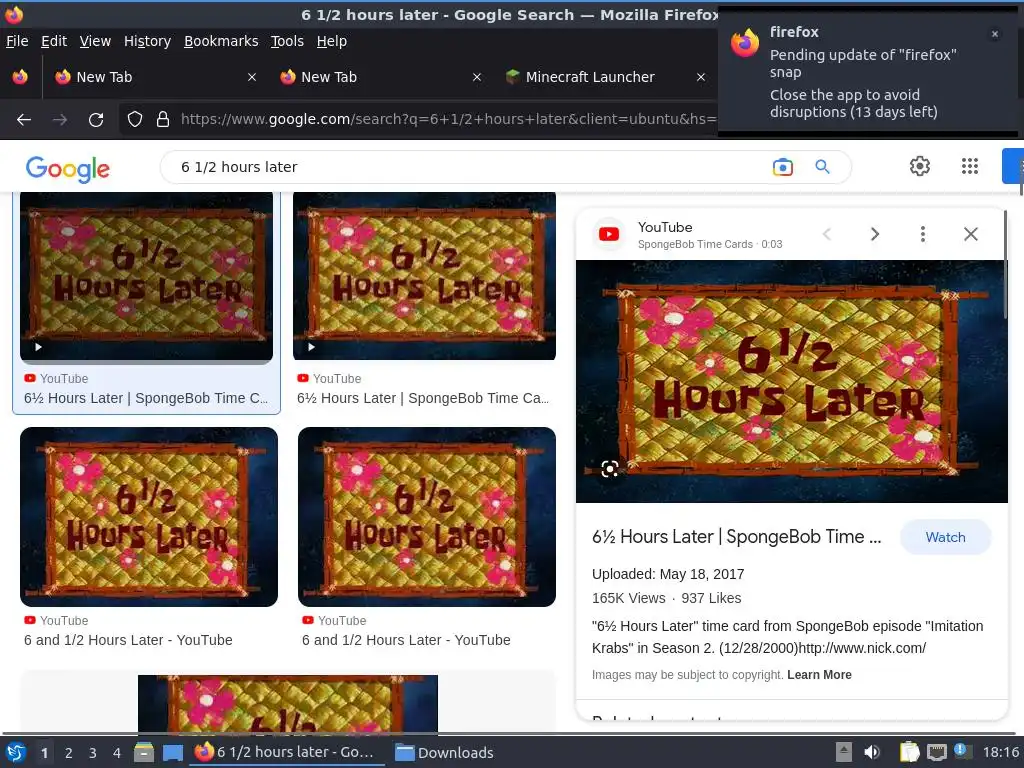This screenshot has width=1024, height=768.
Task: Click '6½ Hours Later | SpongeBob Time Ca...' caption
Action: tap(423, 398)
